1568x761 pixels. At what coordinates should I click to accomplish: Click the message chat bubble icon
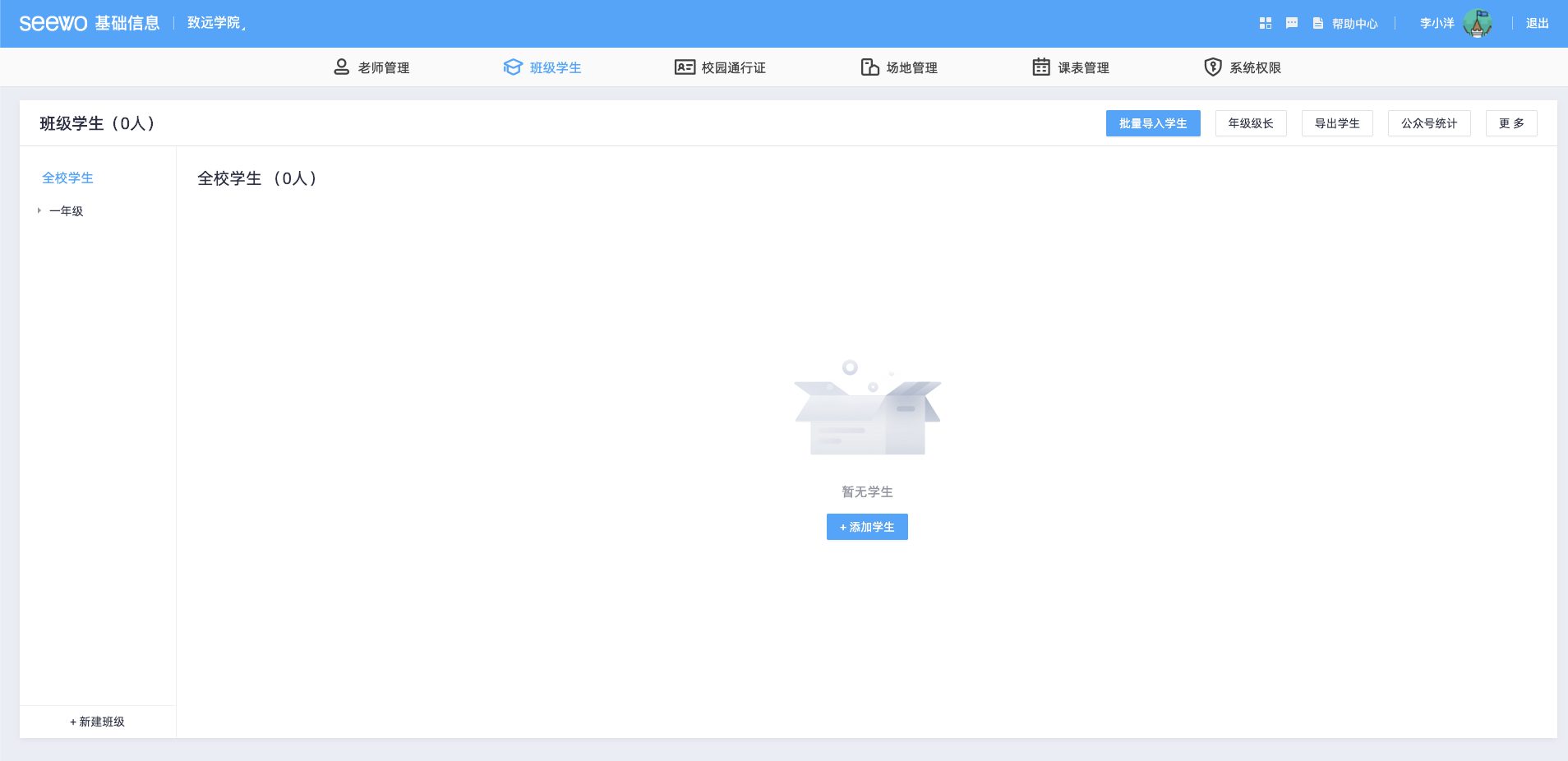1291,24
